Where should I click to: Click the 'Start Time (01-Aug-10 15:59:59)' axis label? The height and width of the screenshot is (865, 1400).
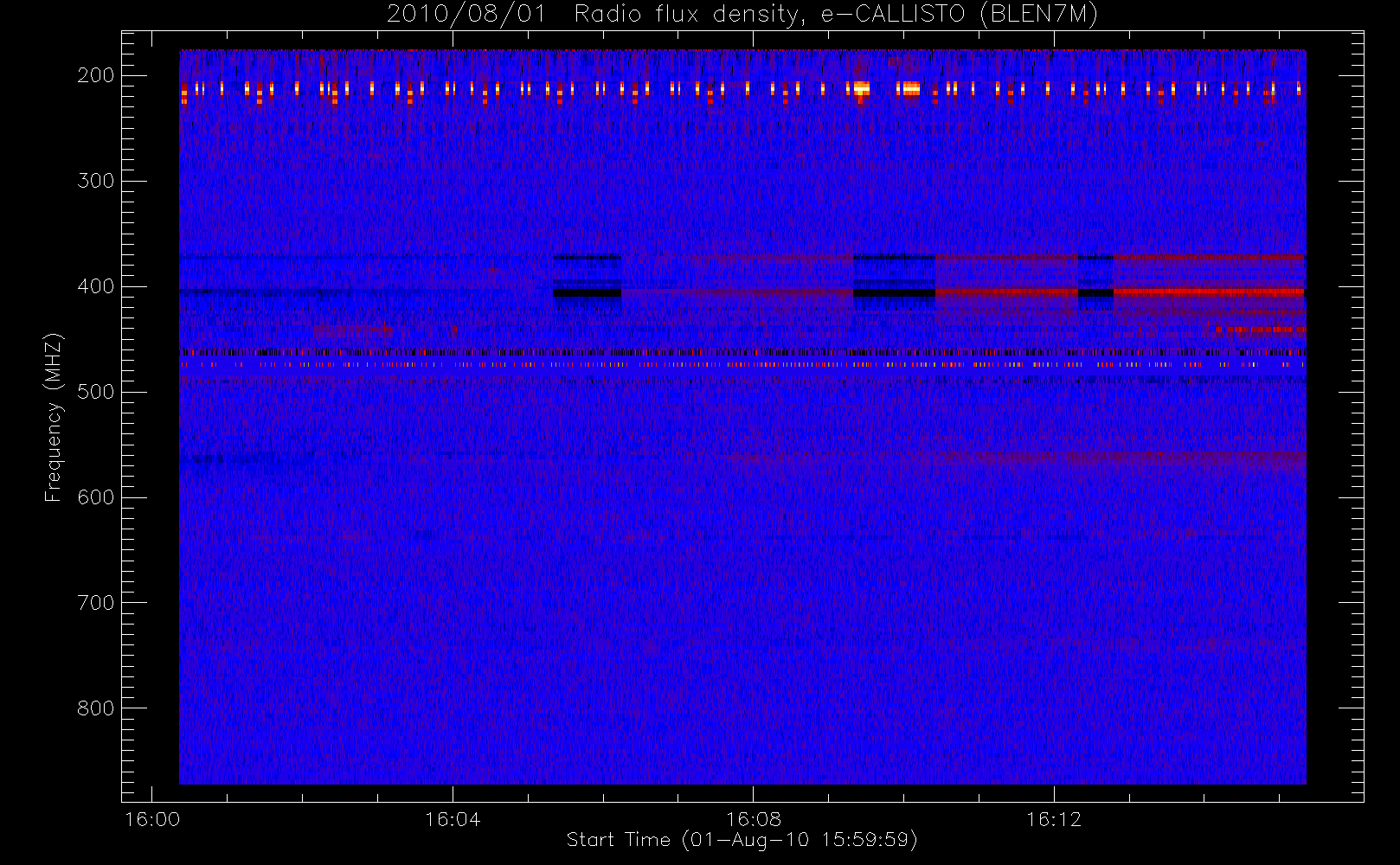click(x=742, y=840)
